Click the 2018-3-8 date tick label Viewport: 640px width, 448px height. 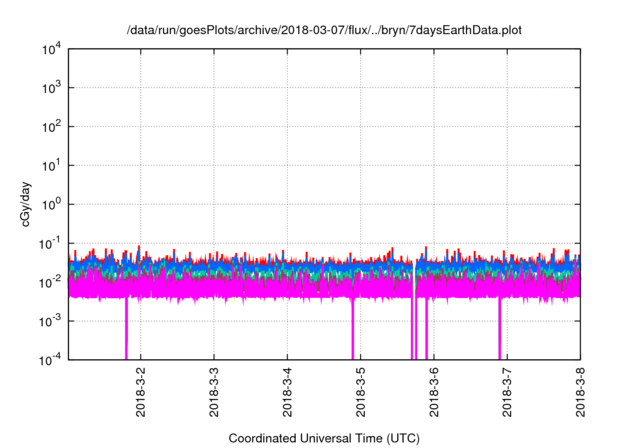pos(580,392)
